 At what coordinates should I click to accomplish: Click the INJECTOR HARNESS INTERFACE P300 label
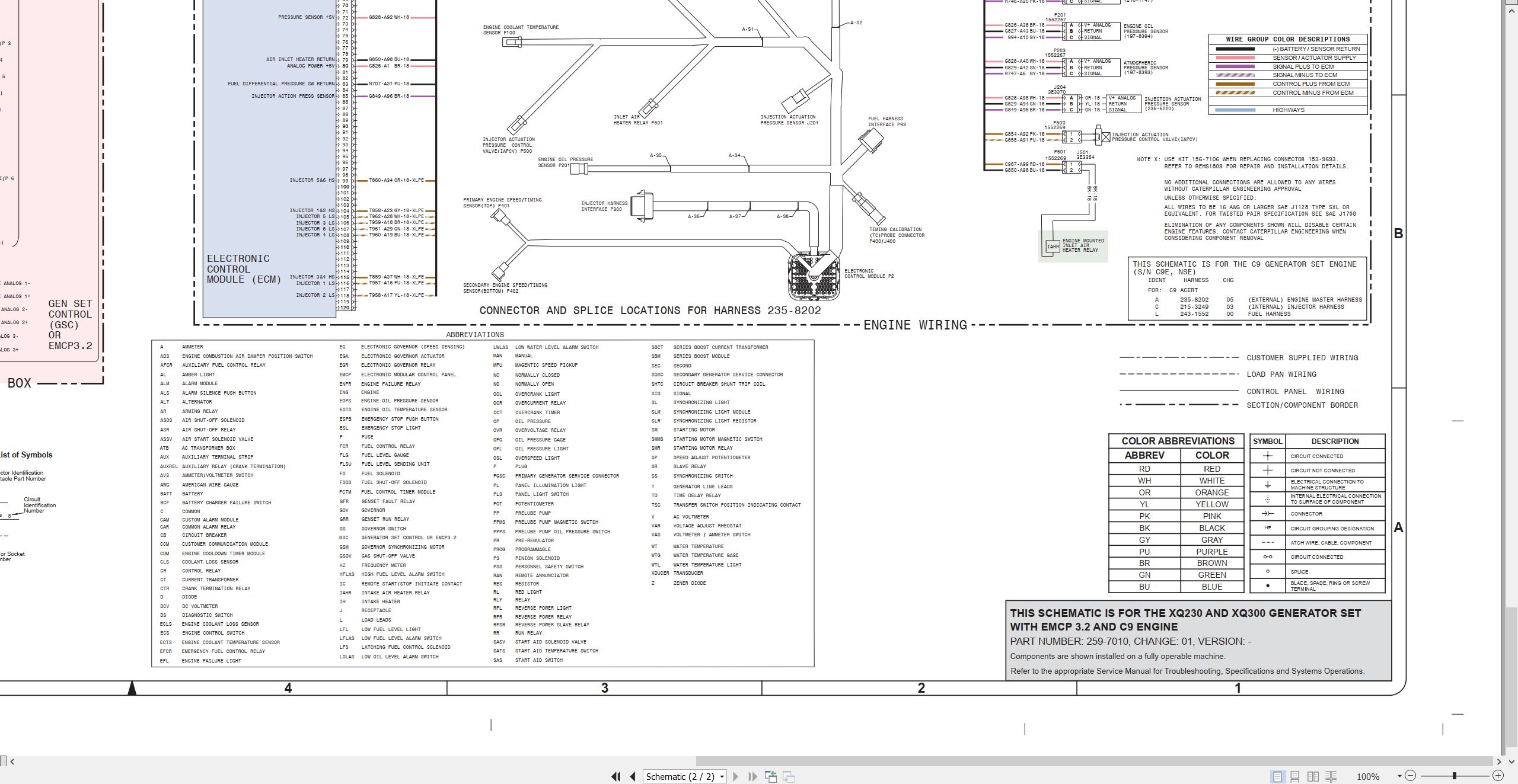[604, 206]
